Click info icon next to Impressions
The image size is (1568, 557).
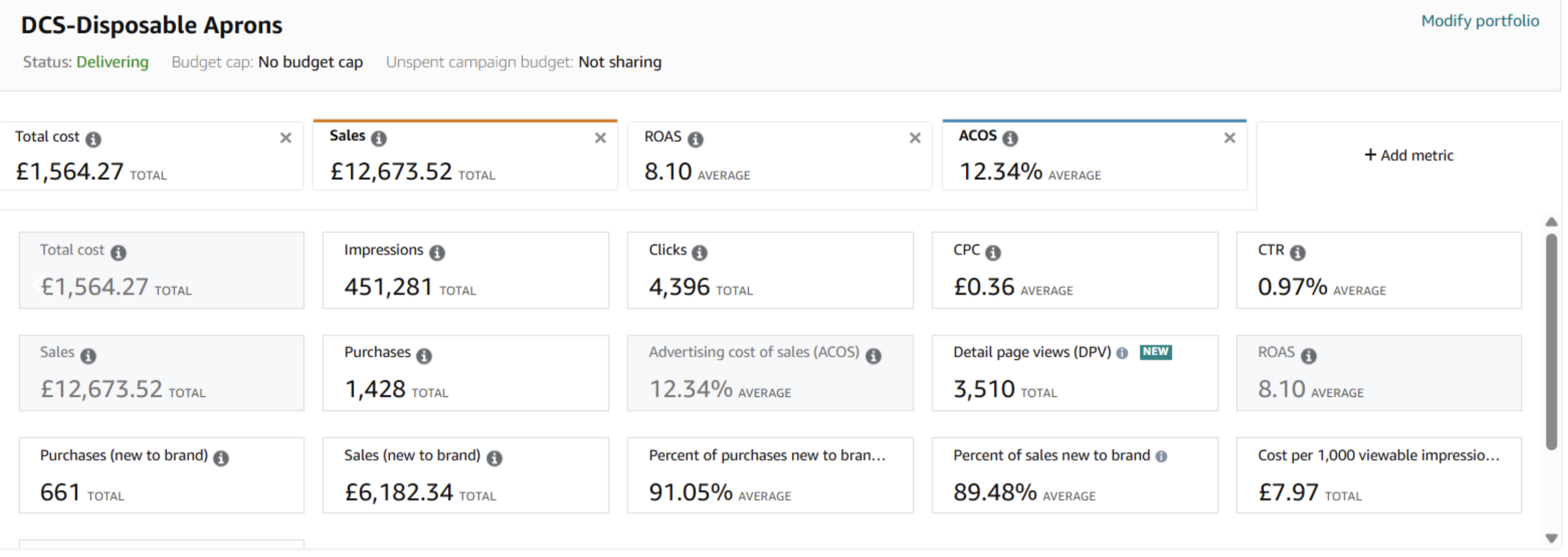437,252
